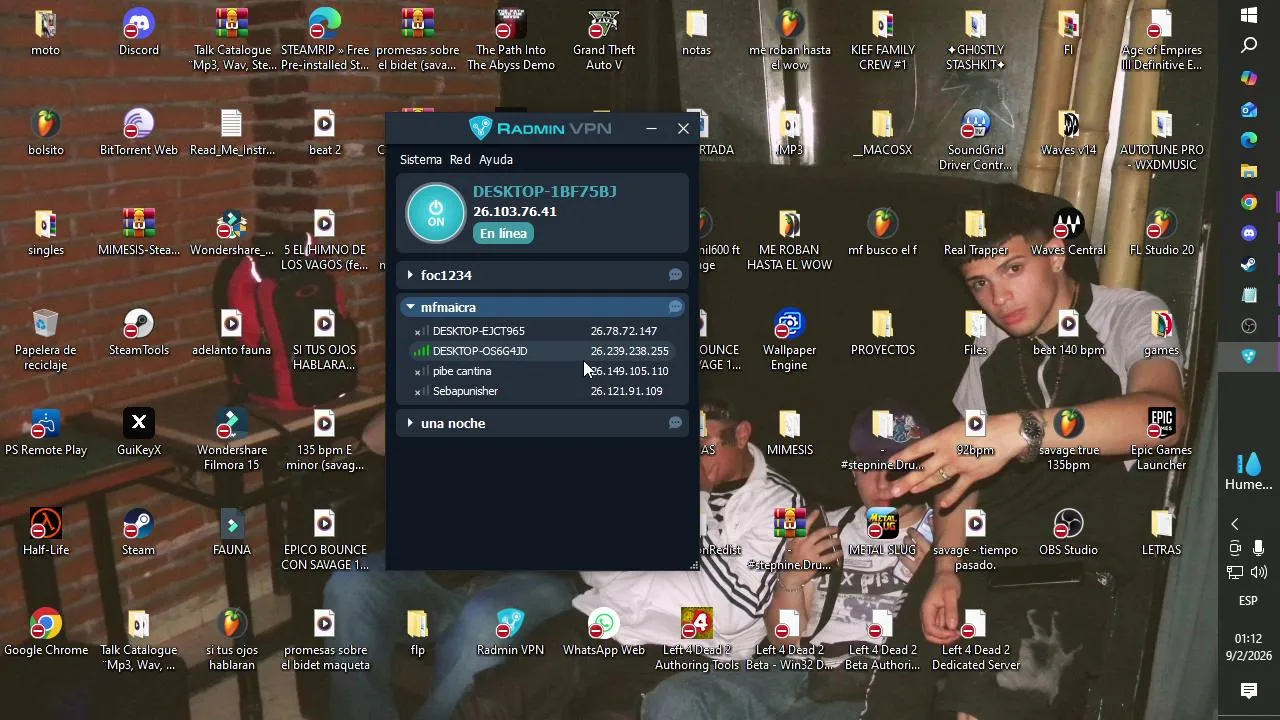Select the FL Studio 20 desktop icon
The image size is (1280, 720).
pos(1162,233)
